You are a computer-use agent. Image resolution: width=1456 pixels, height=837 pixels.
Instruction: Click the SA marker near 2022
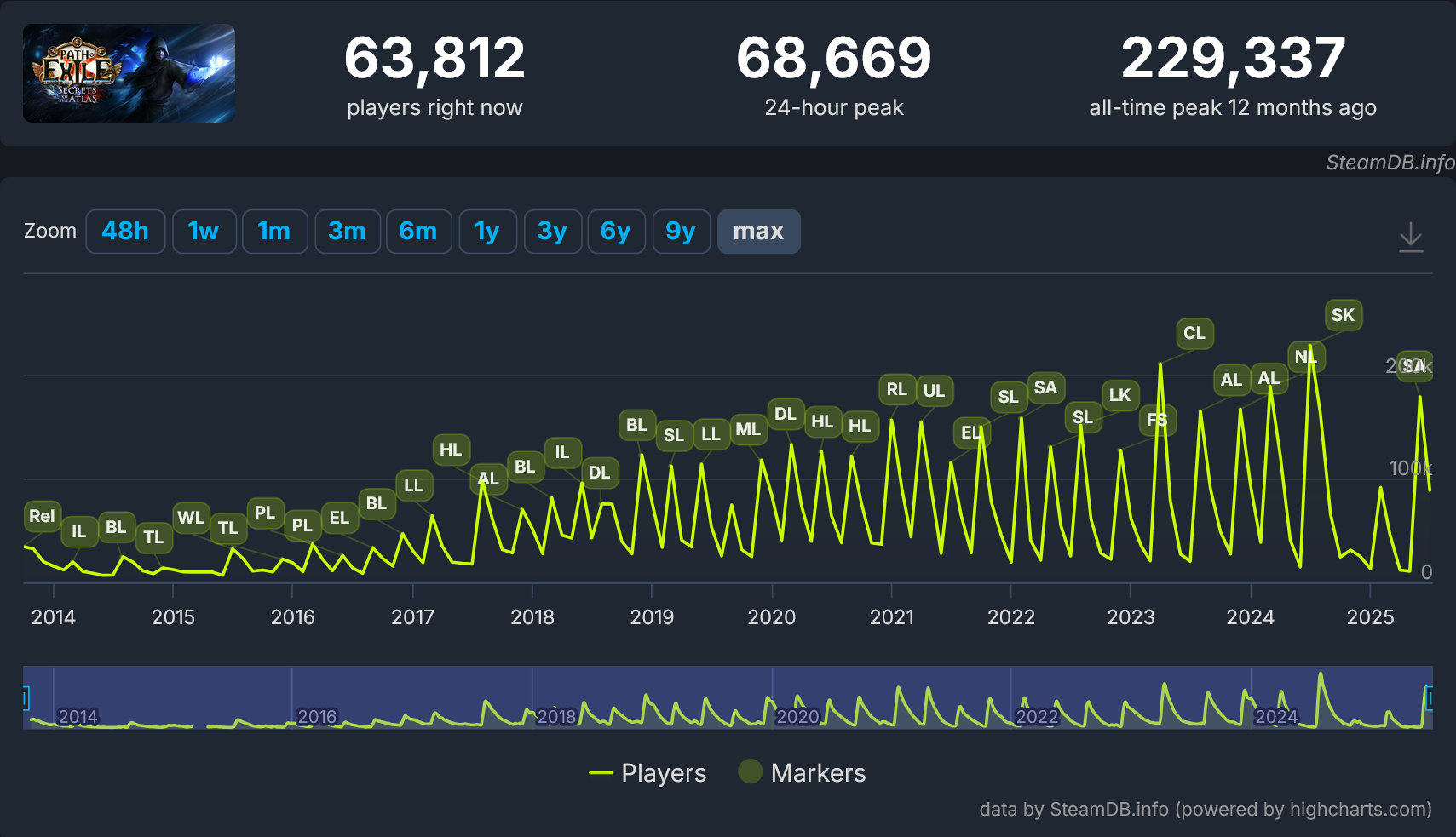tap(1045, 388)
